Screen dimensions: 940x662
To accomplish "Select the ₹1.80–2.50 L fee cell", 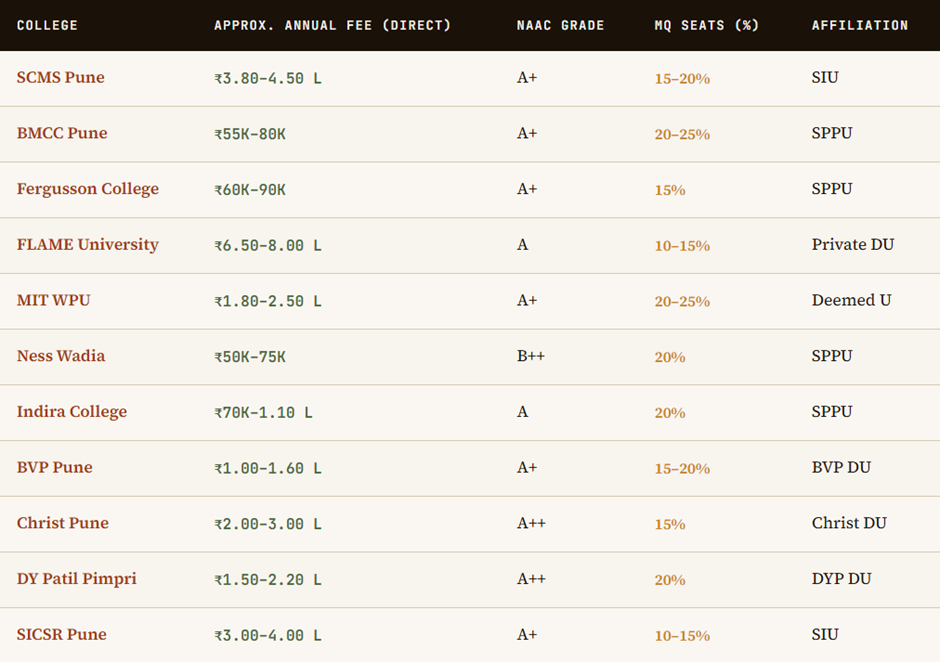I will coord(268,302).
